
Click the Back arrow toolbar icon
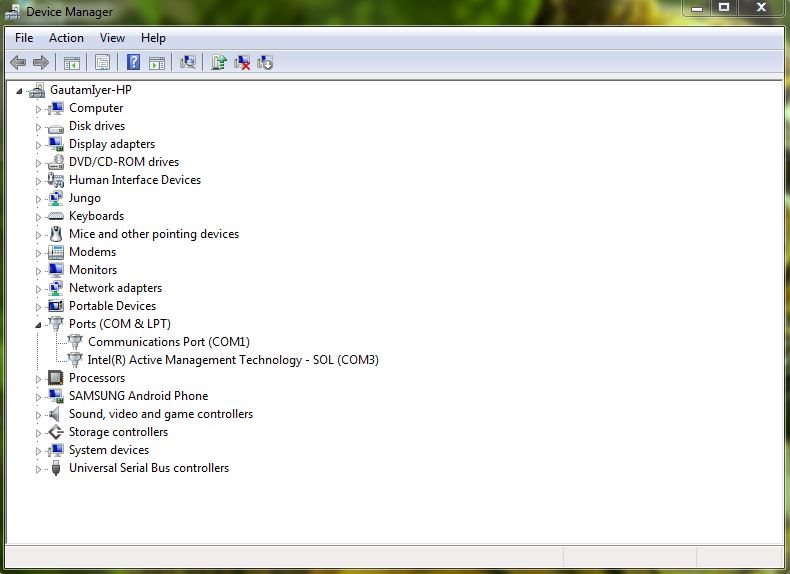[18, 62]
